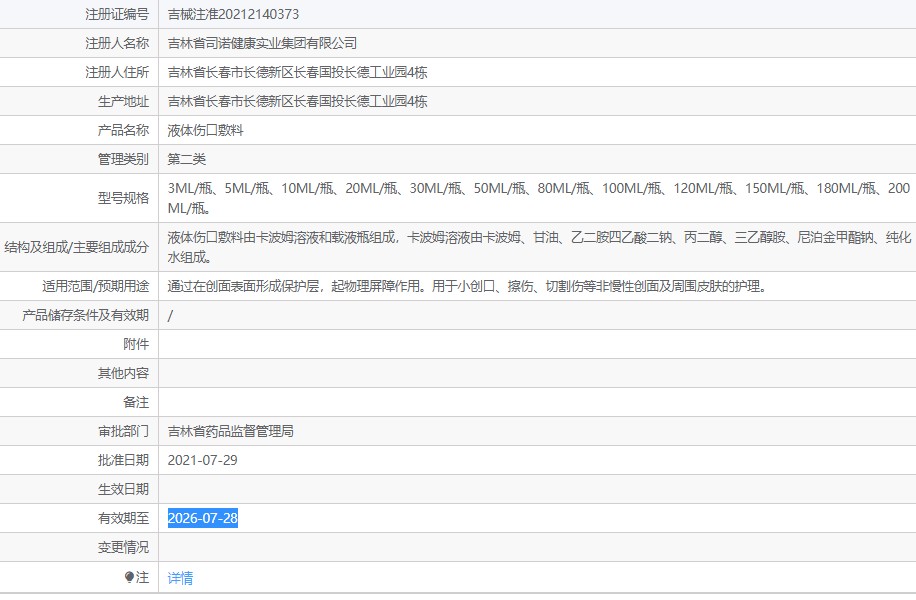Click the address in the 生产地址 row
This screenshot has width=916, height=600.
click(x=297, y=102)
